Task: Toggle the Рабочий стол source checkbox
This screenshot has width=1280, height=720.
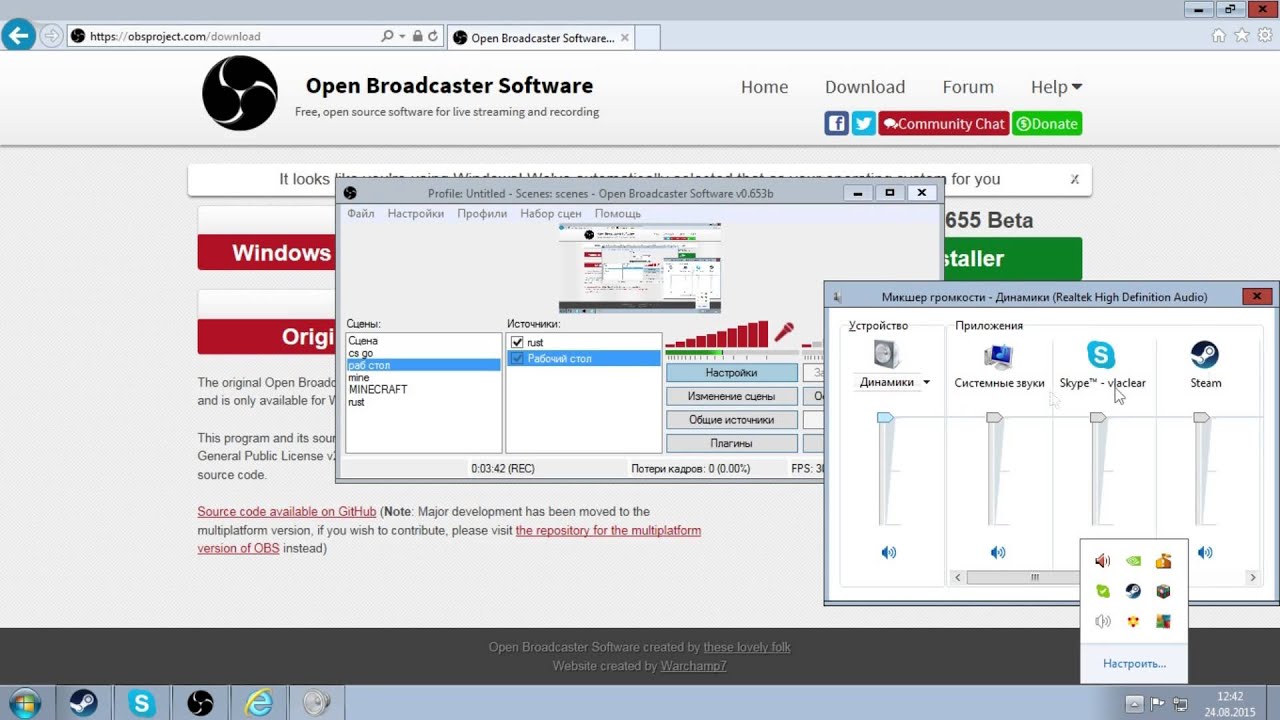Action: 517,358
